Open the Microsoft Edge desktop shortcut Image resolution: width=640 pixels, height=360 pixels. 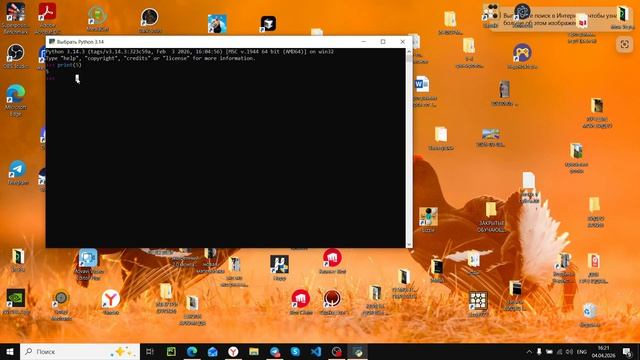pyautogui.click(x=16, y=100)
